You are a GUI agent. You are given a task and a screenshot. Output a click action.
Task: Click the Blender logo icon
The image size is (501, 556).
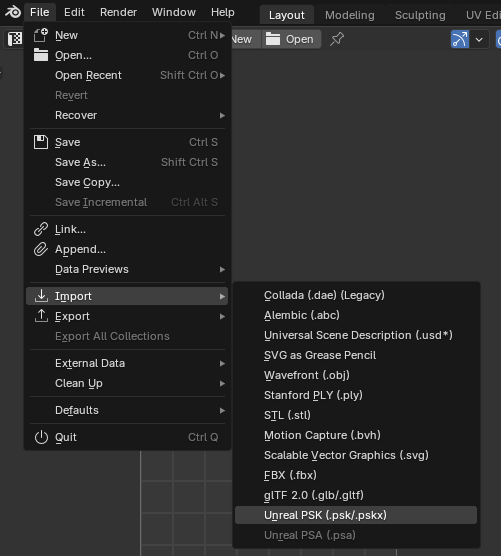[13, 12]
